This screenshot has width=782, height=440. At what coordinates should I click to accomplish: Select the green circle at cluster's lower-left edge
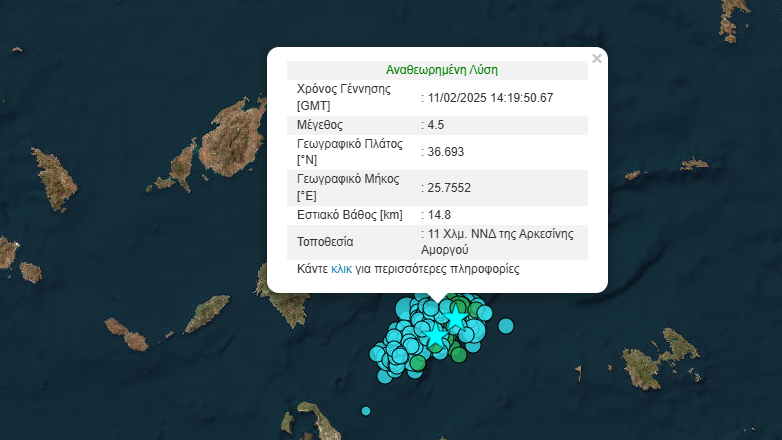point(417,364)
